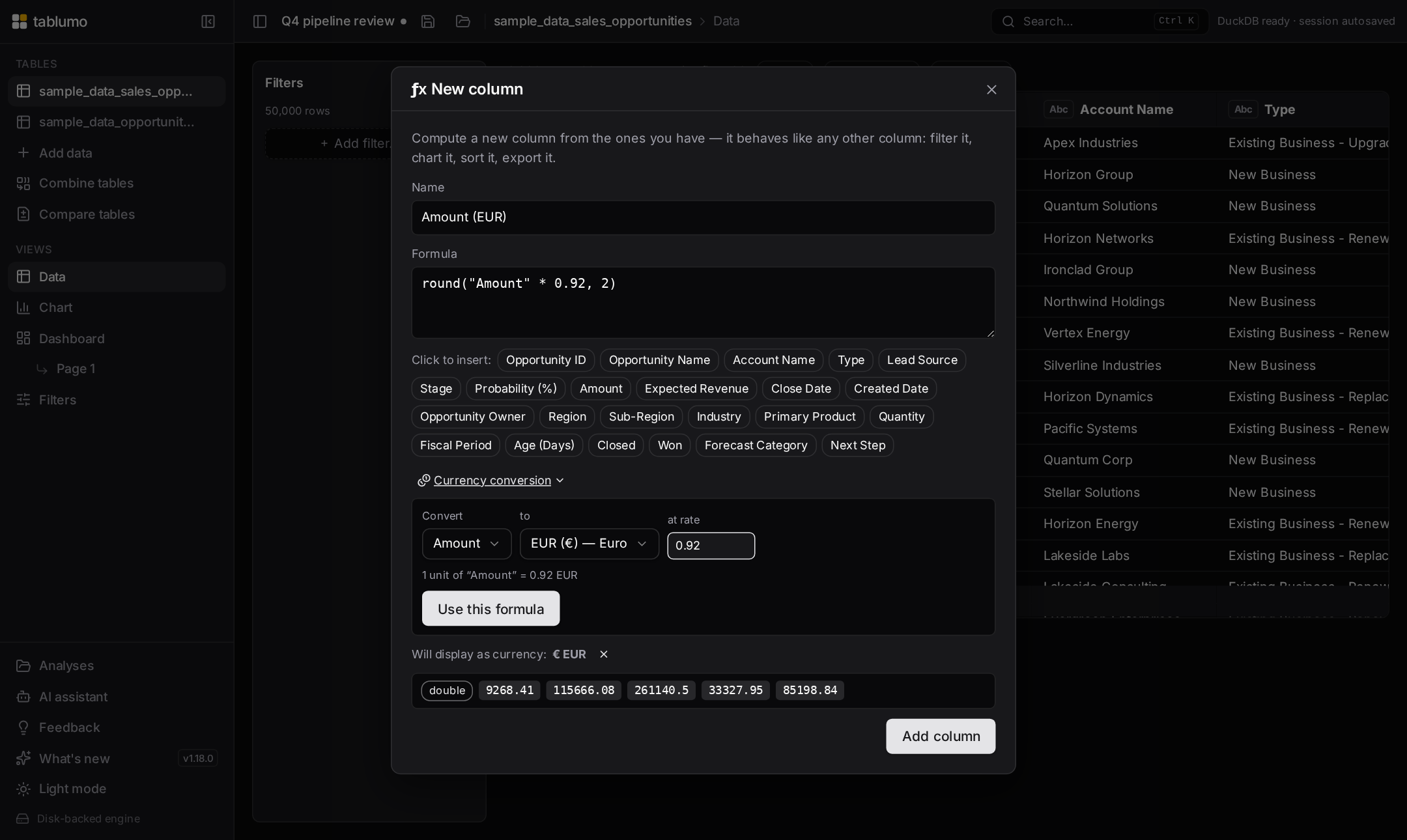Insert the Expected Revenue column chip
This screenshot has width=1407, height=840.
point(696,389)
